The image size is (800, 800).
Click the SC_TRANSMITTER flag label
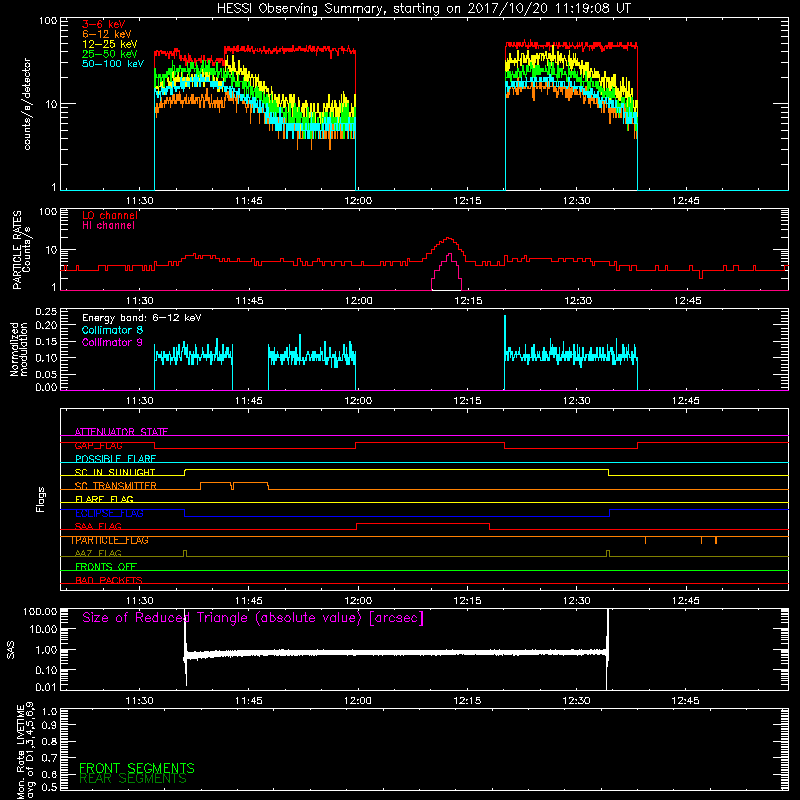point(116,486)
